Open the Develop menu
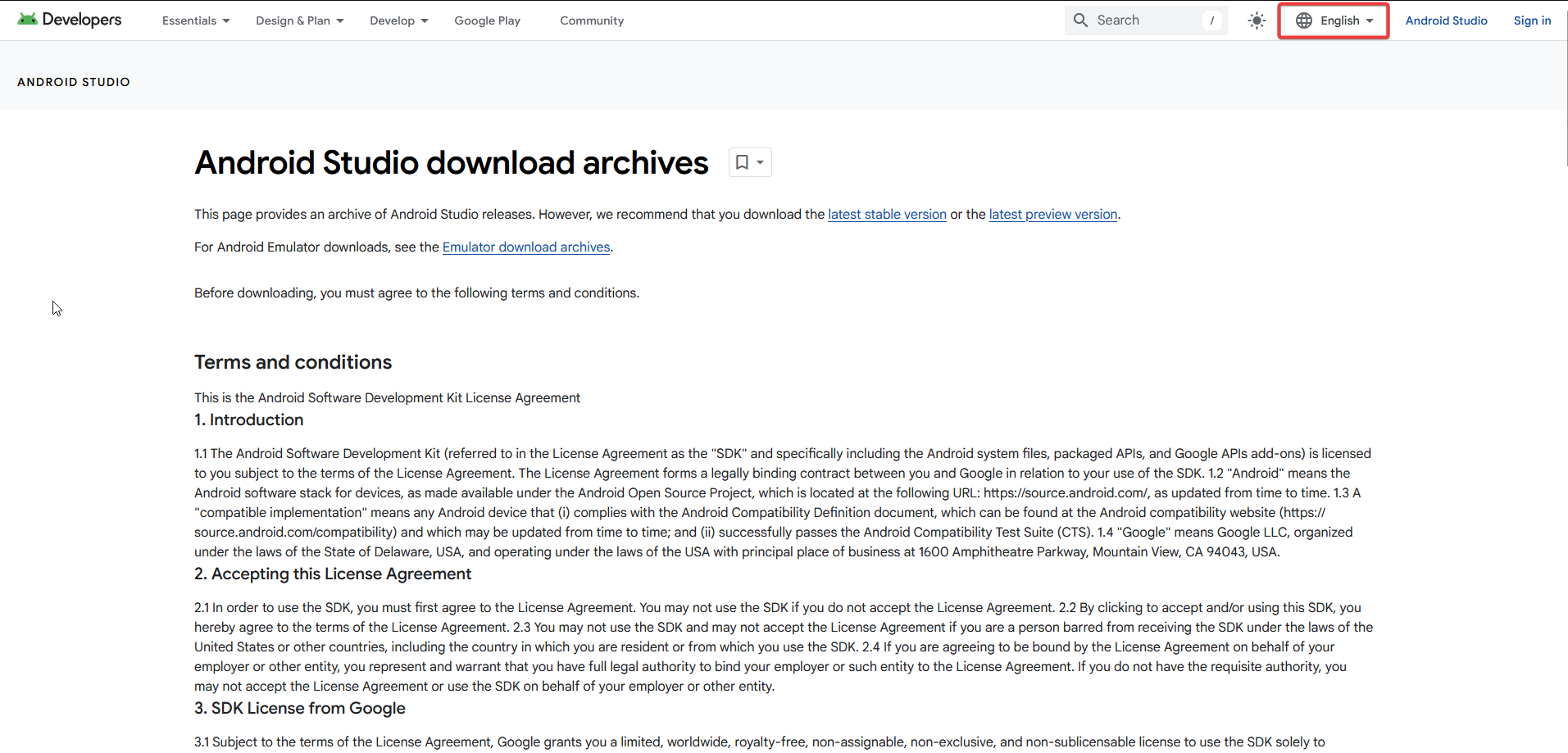 [399, 20]
